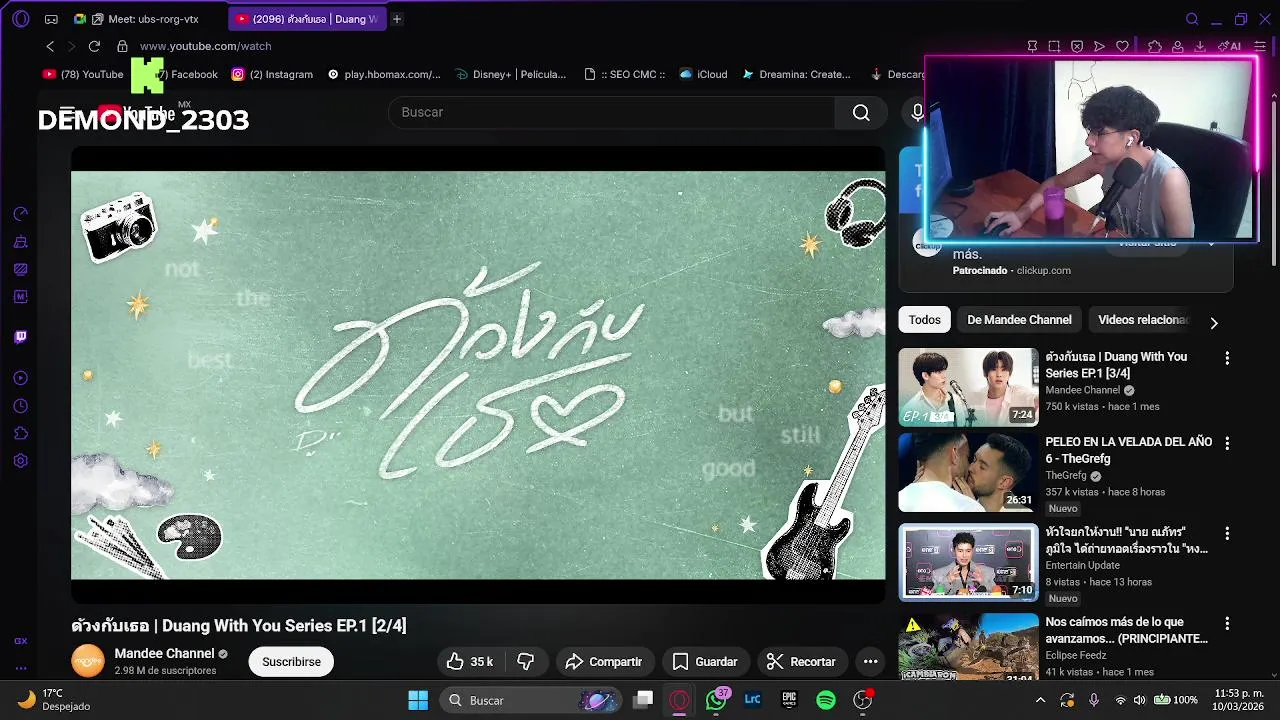
Task: Open the history clock icon in sidebar
Action: click(x=21, y=406)
